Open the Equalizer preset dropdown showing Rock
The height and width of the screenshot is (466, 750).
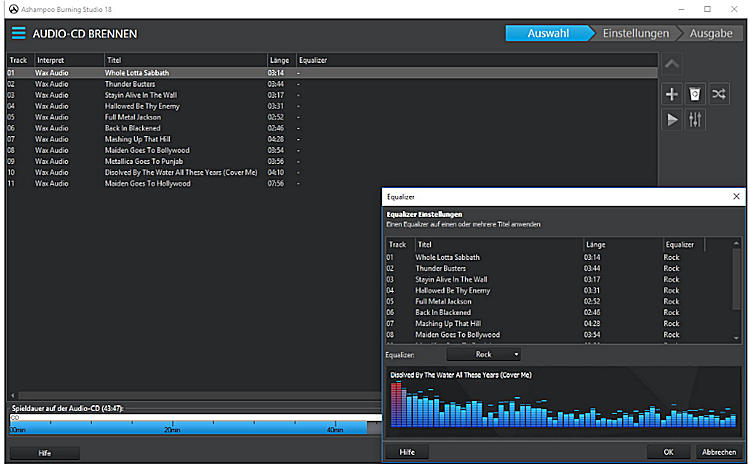(484, 354)
